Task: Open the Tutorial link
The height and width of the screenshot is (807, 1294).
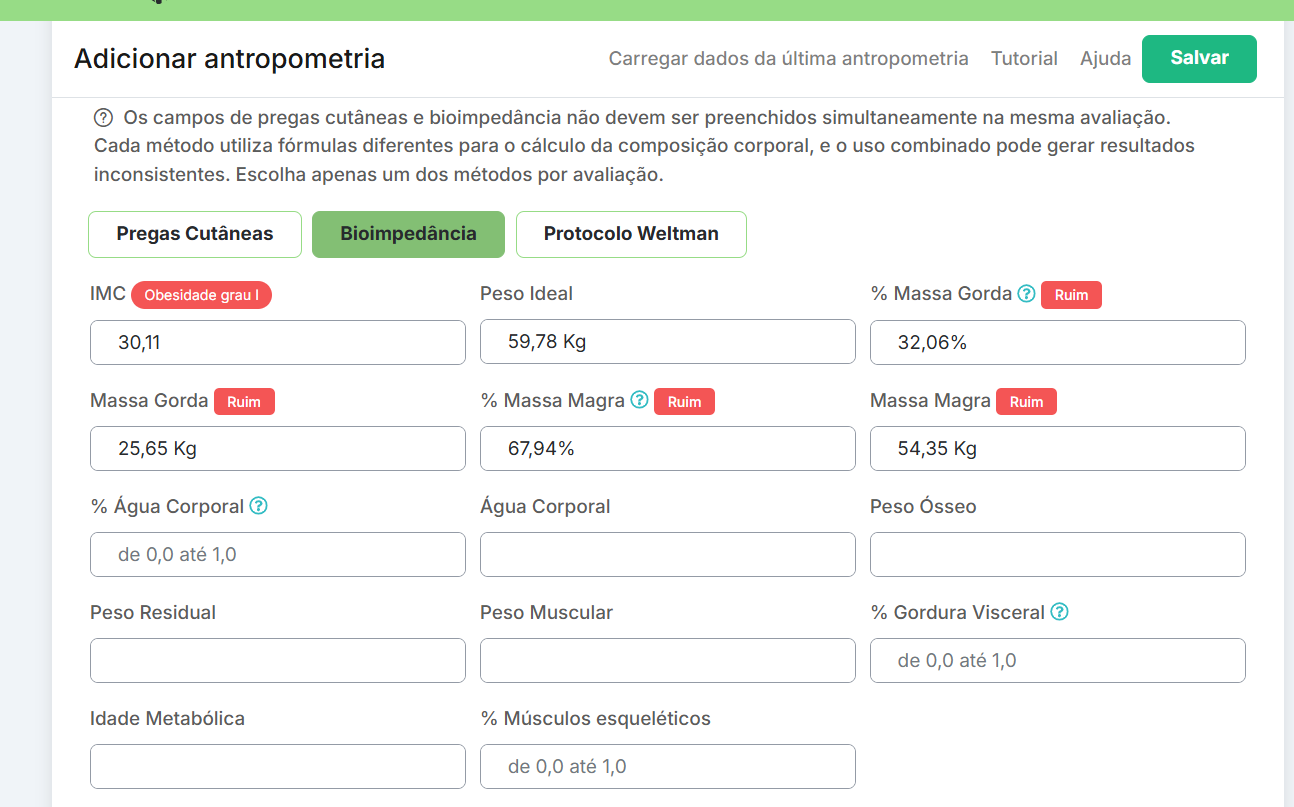Action: coord(1024,59)
